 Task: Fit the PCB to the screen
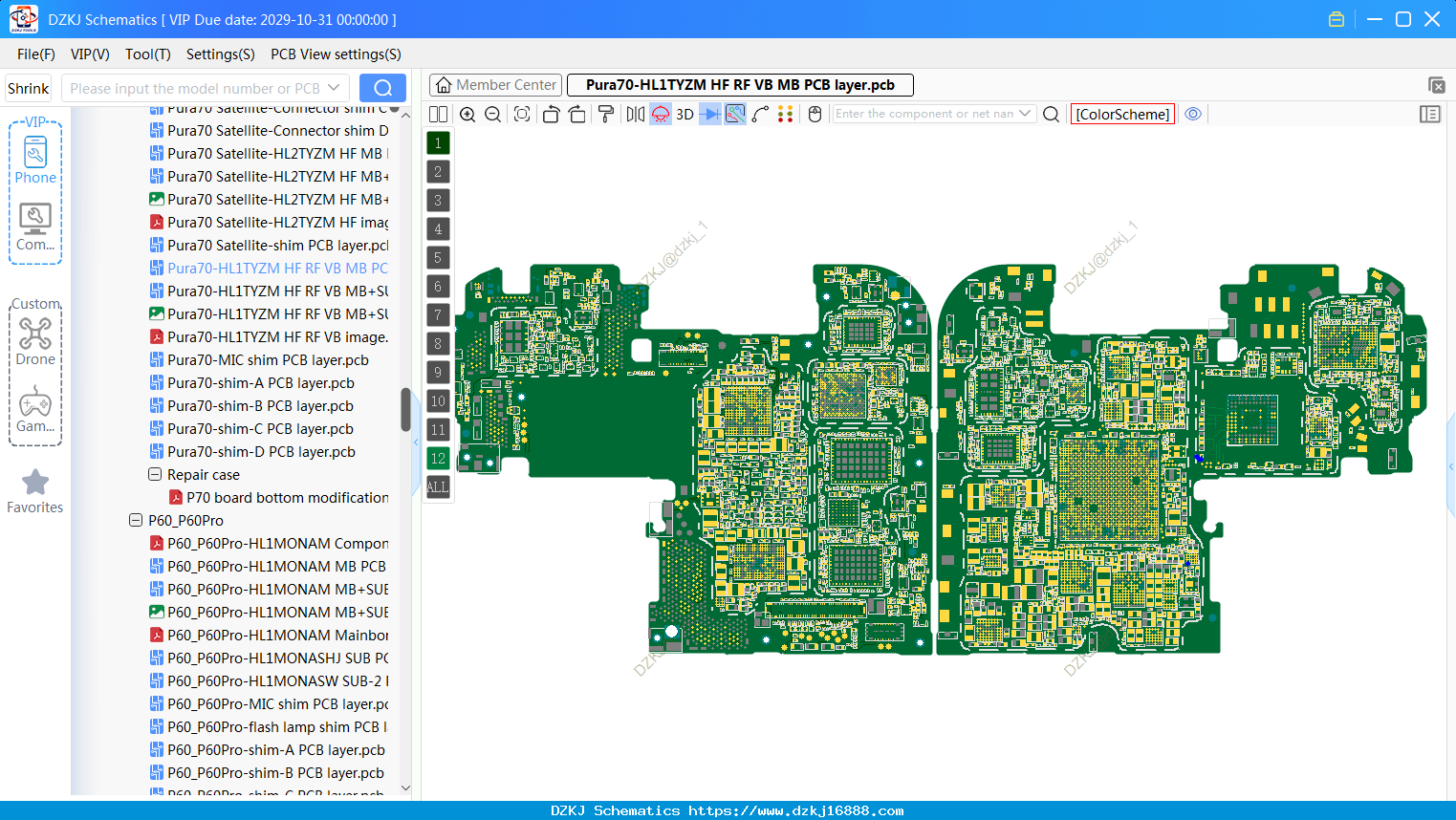click(522, 114)
